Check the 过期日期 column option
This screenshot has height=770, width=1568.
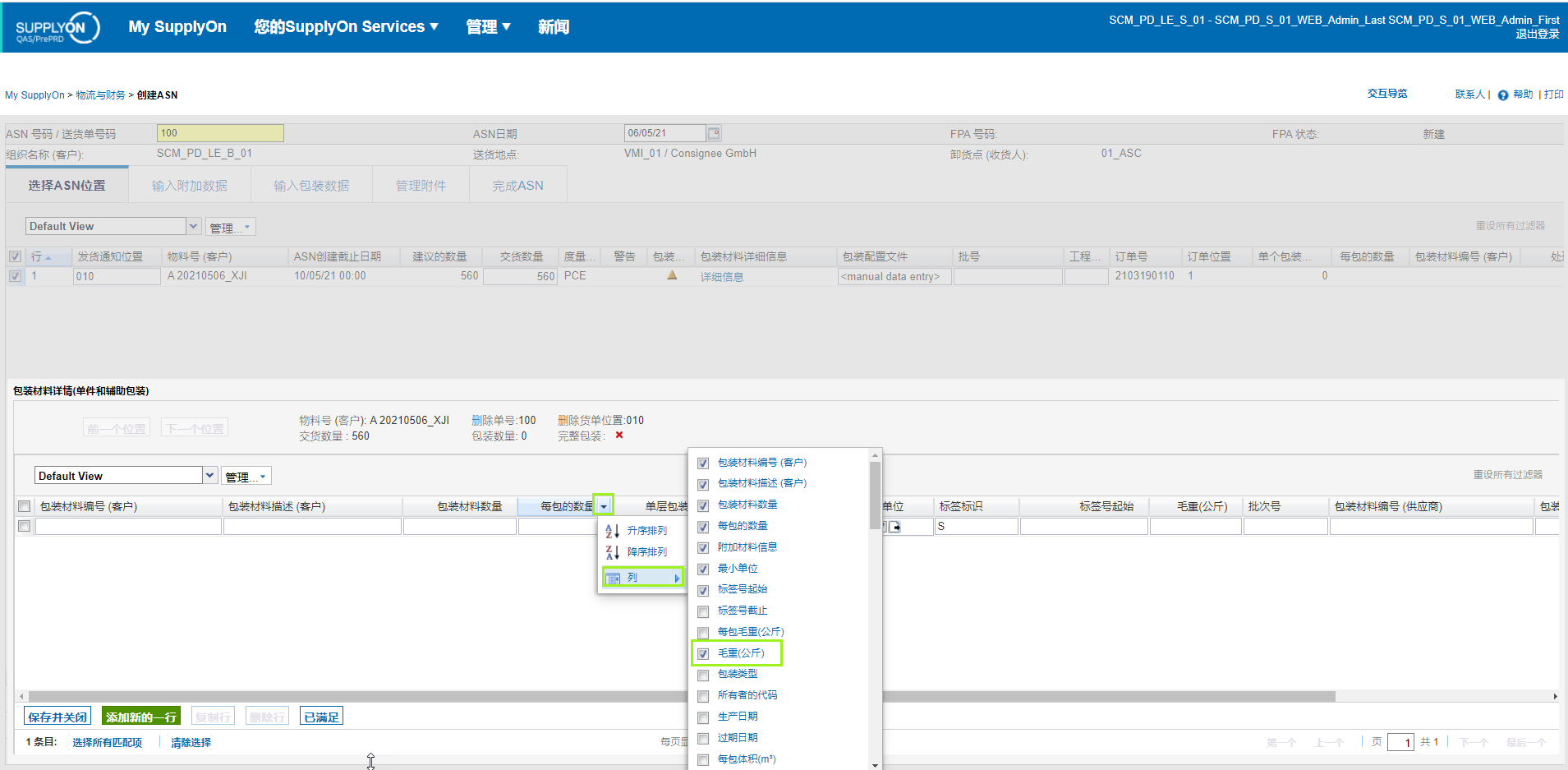[x=703, y=739]
